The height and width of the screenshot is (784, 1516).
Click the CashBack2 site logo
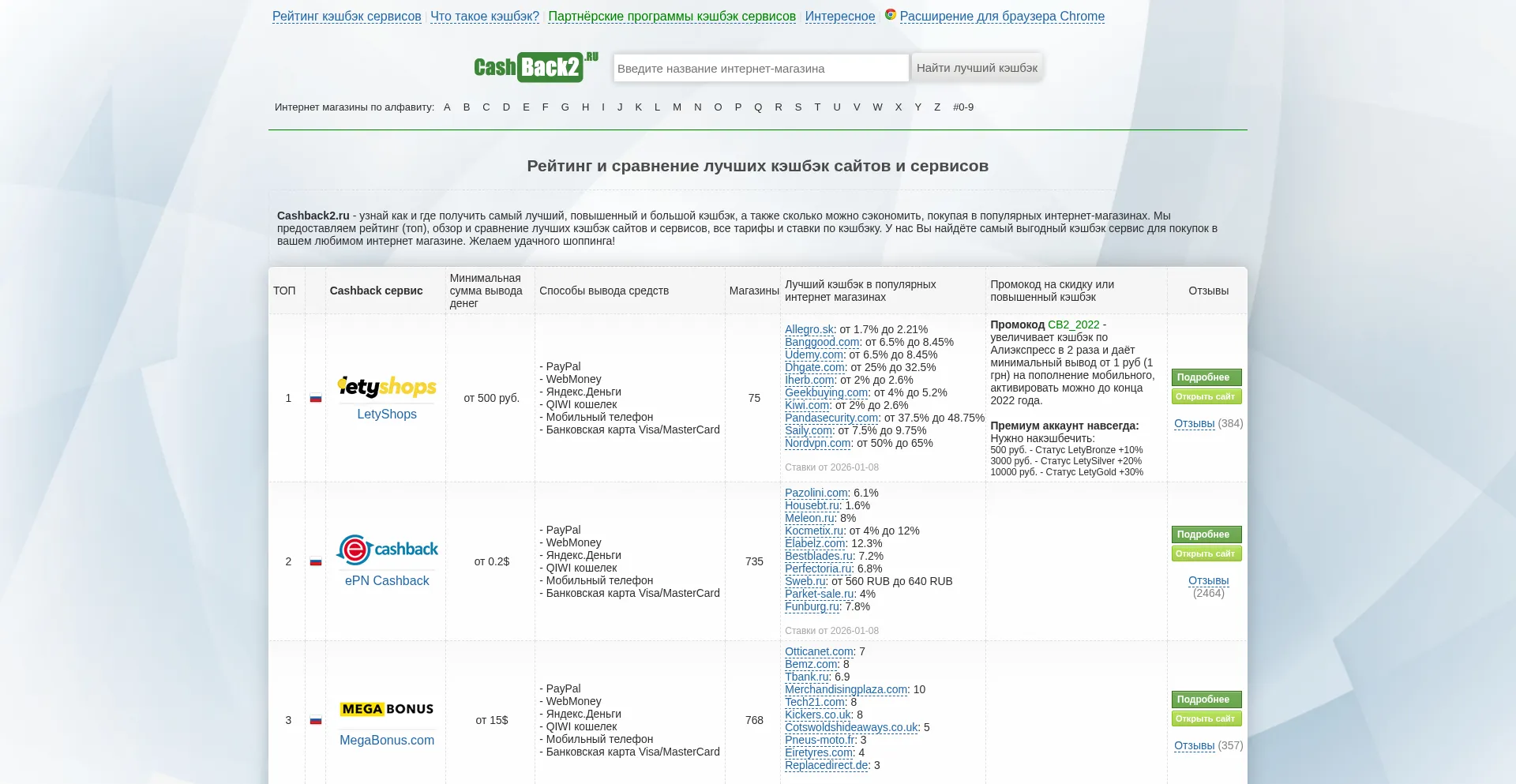(x=535, y=67)
